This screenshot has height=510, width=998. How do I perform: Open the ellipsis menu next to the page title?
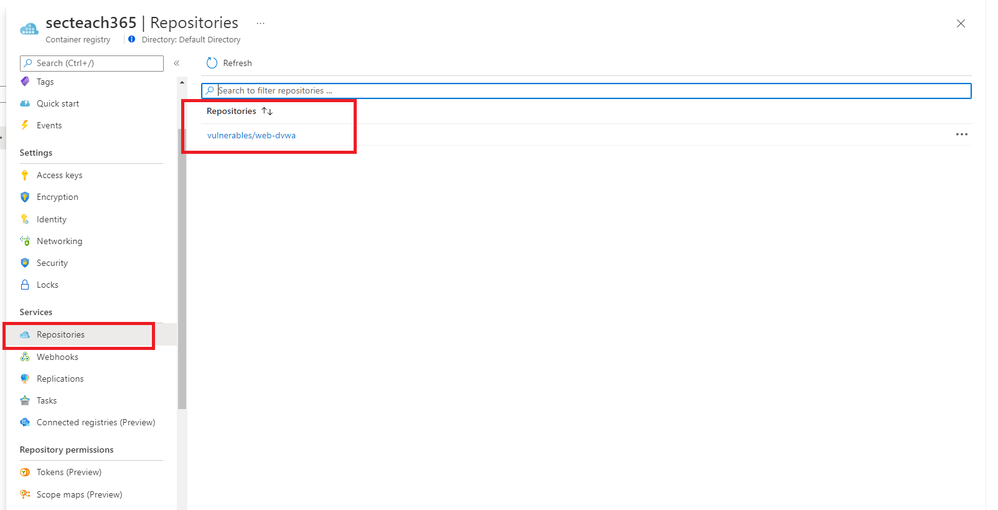(260, 23)
